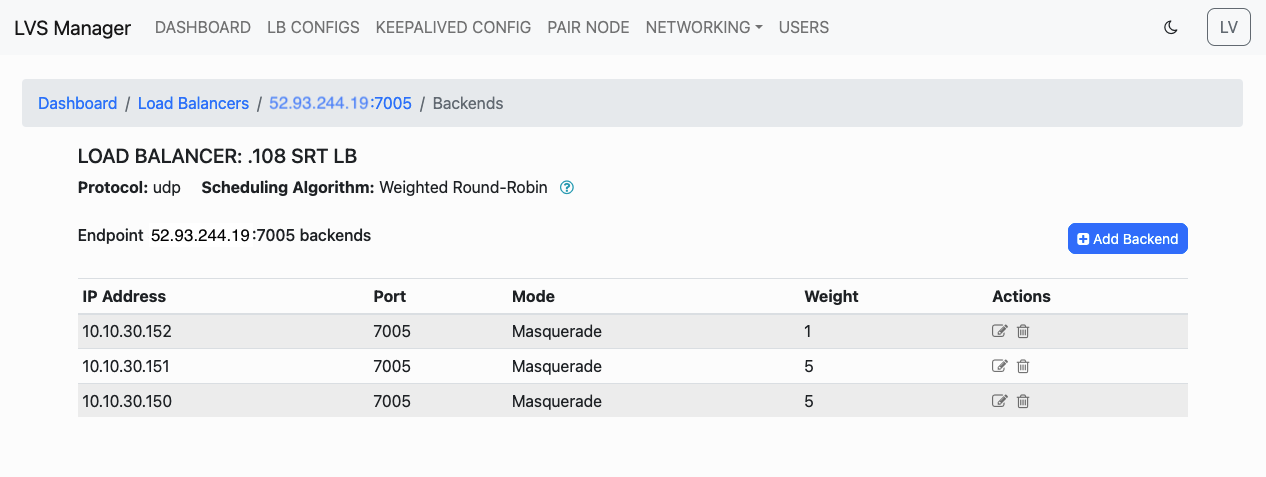Select Masquerade mode in 10.10.30.151 row
The height and width of the screenshot is (477, 1266).
(557, 366)
